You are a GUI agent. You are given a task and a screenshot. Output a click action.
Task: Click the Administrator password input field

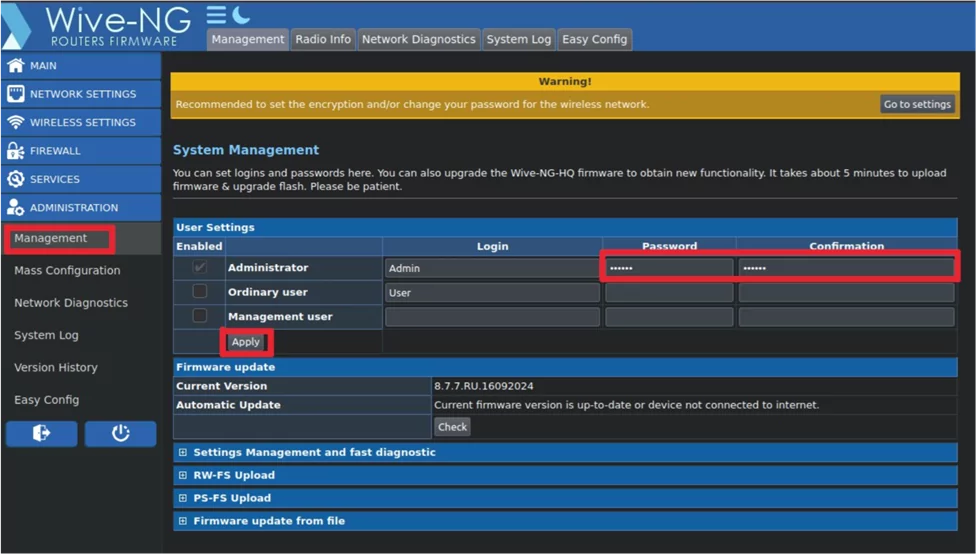click(x=668, y=268)
